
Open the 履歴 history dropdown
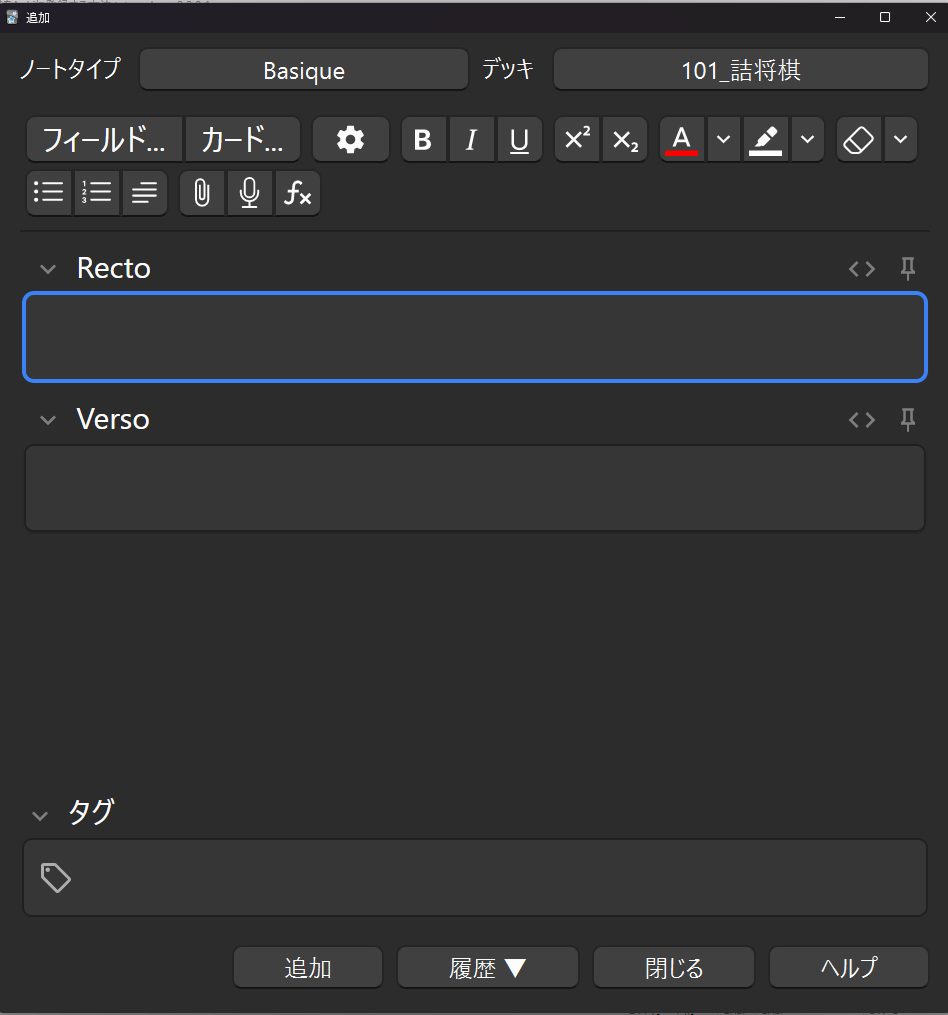click(x=487, y=968)
